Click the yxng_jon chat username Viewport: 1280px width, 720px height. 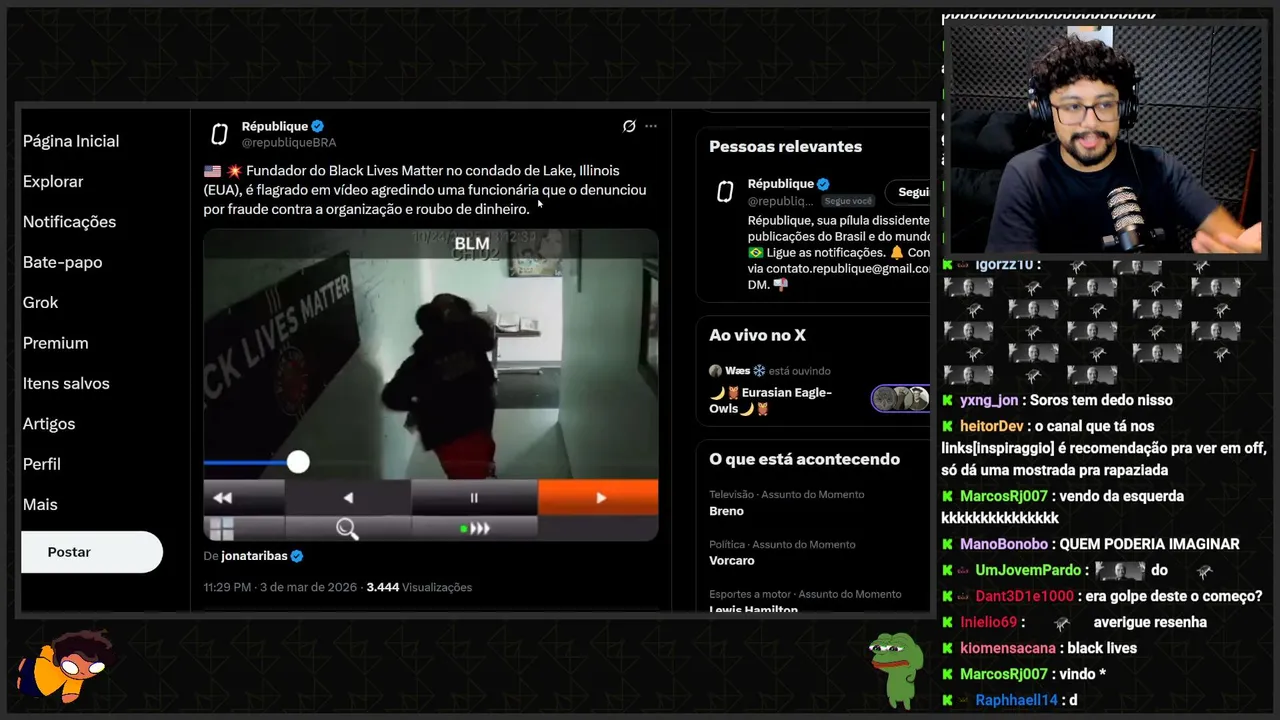click(x=989, y=400)
